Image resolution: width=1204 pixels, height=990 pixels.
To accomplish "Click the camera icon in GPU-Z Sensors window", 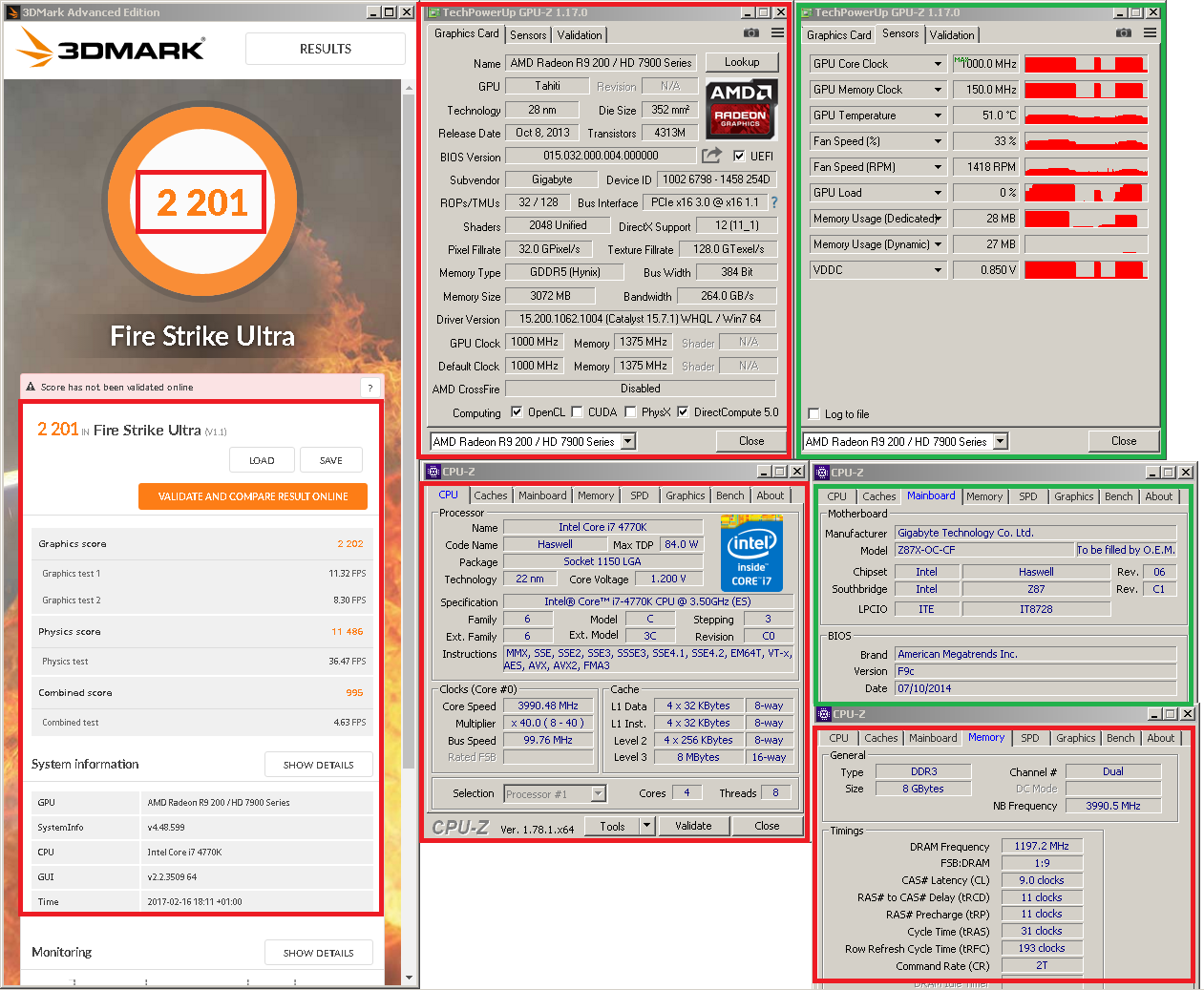I will [1124, 33].
